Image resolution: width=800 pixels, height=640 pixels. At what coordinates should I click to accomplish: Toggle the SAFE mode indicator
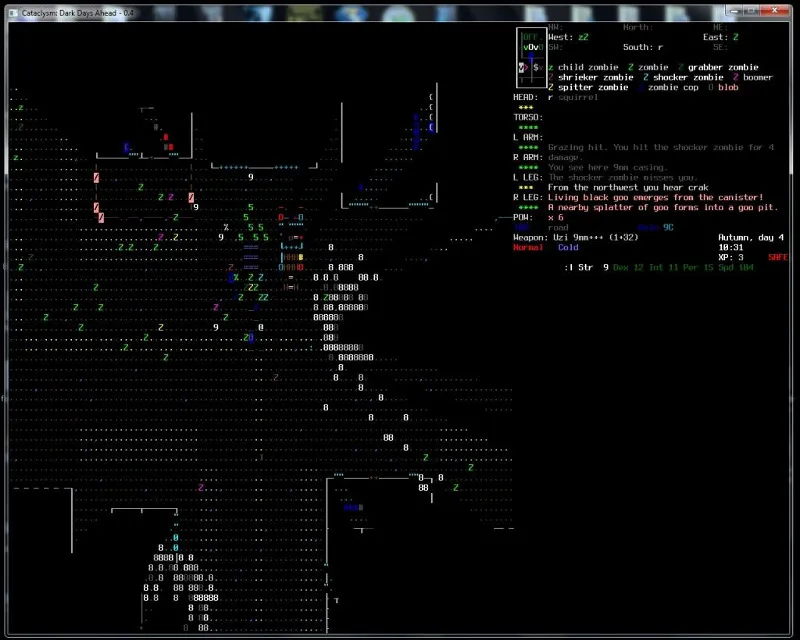coord(778,256)
